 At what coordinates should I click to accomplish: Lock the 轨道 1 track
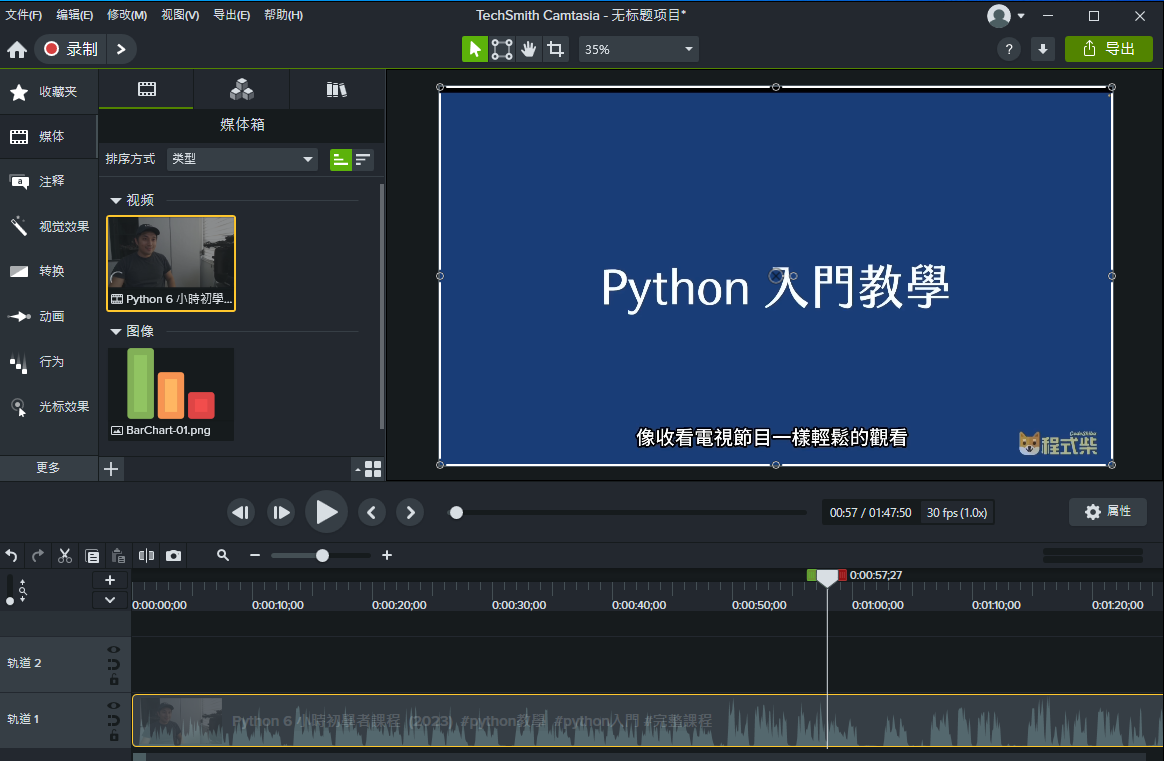pos(114,736)
